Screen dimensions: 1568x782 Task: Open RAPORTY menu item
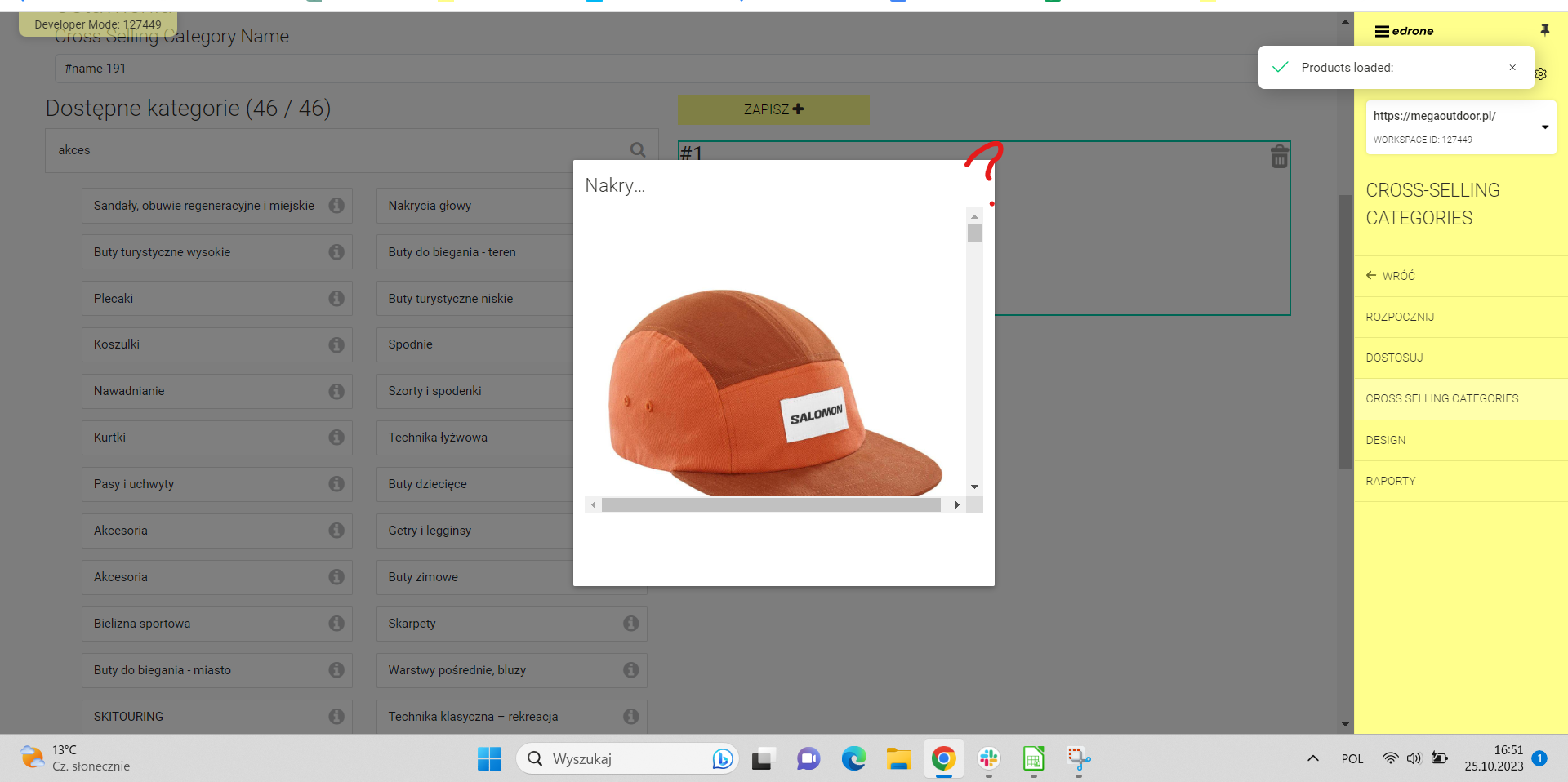click(x=1461, y=481)
